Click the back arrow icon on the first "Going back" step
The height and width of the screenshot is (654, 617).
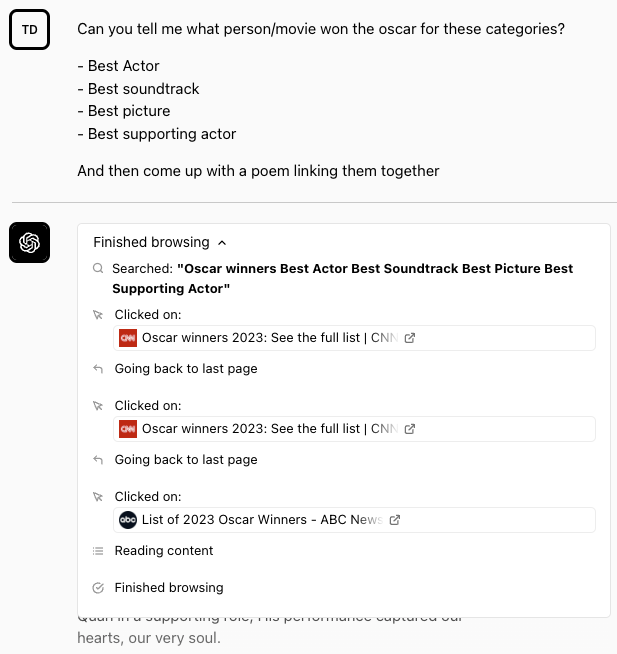click(x=98, y=369)
